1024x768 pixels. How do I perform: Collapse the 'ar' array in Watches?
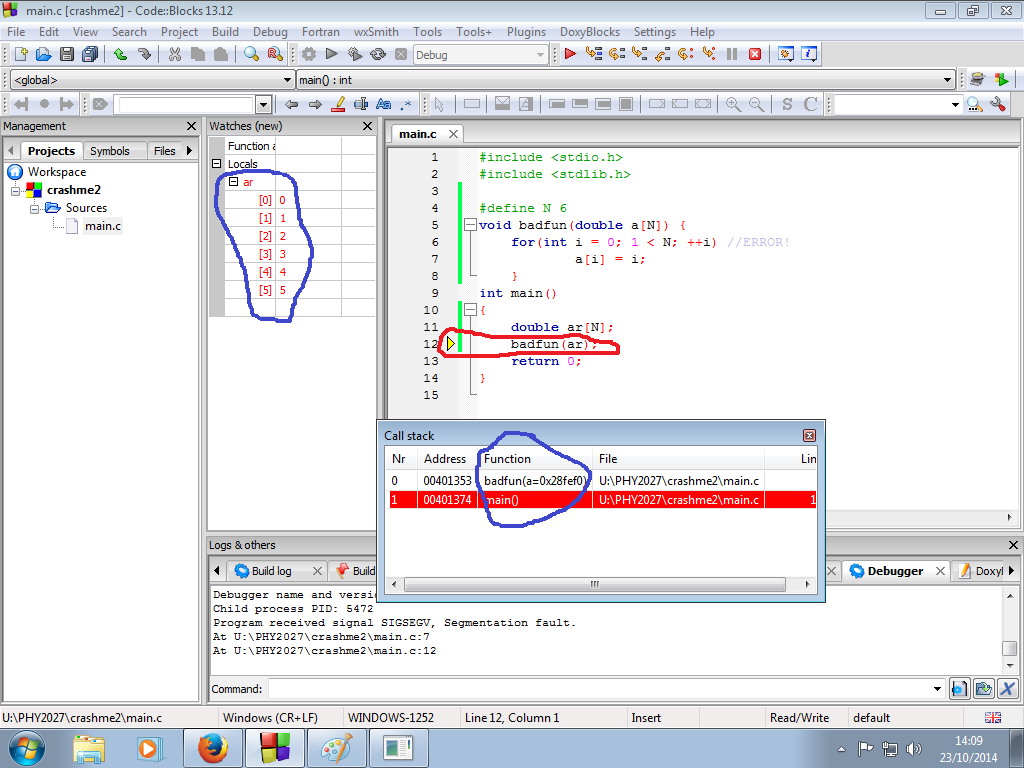point(233,182)
